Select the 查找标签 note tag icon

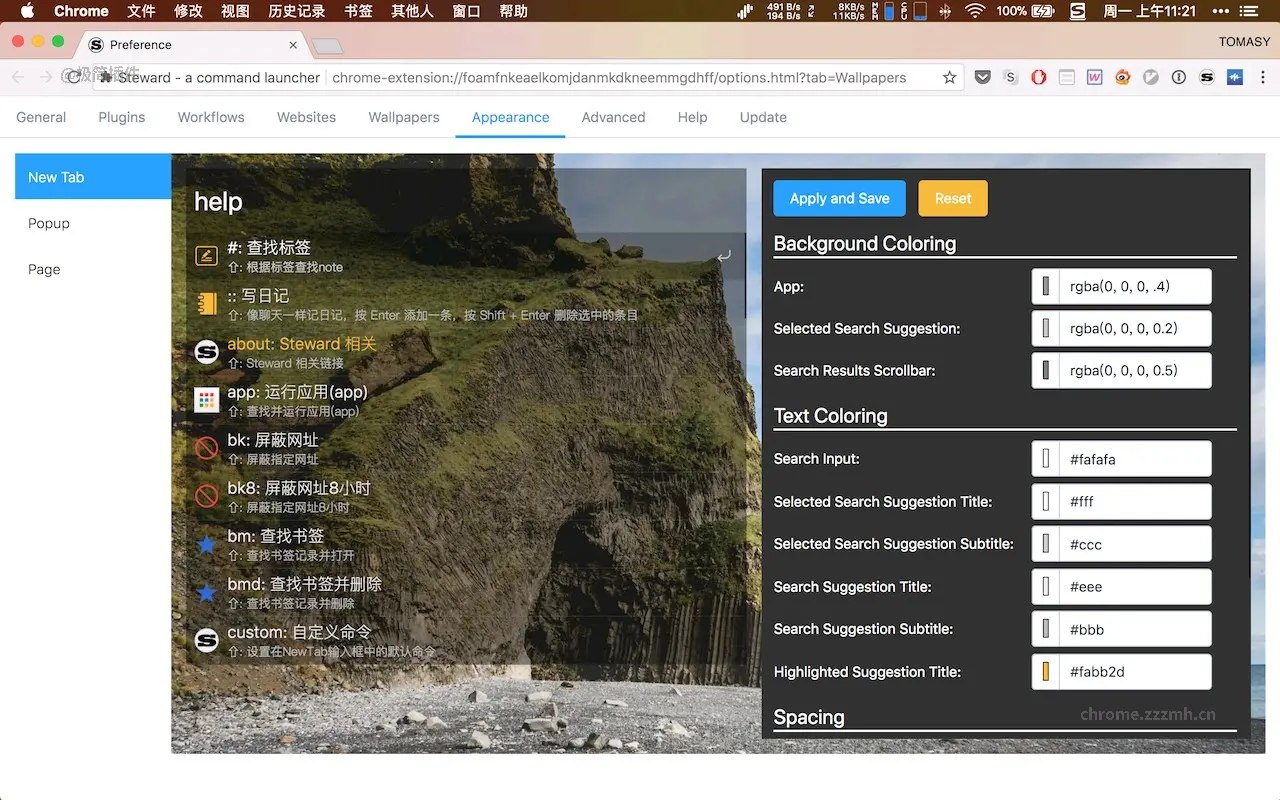click(x=206, y=256)
